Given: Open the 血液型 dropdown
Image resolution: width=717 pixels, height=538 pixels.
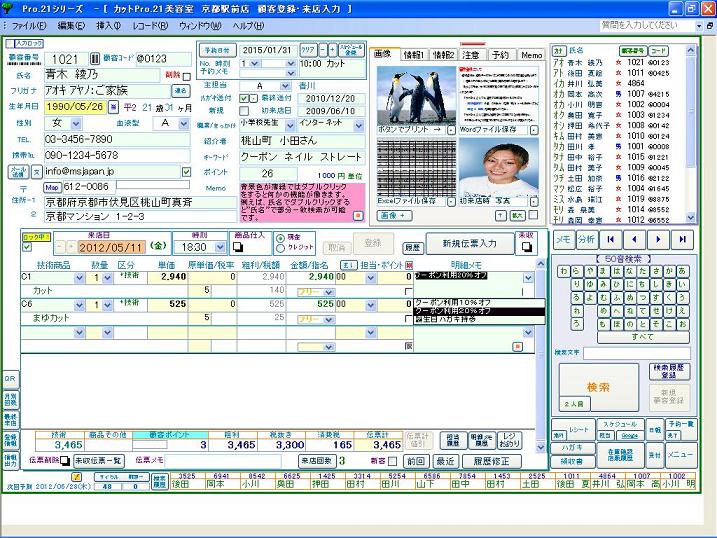Looking at the screenshot, I should tap(183, 123).
